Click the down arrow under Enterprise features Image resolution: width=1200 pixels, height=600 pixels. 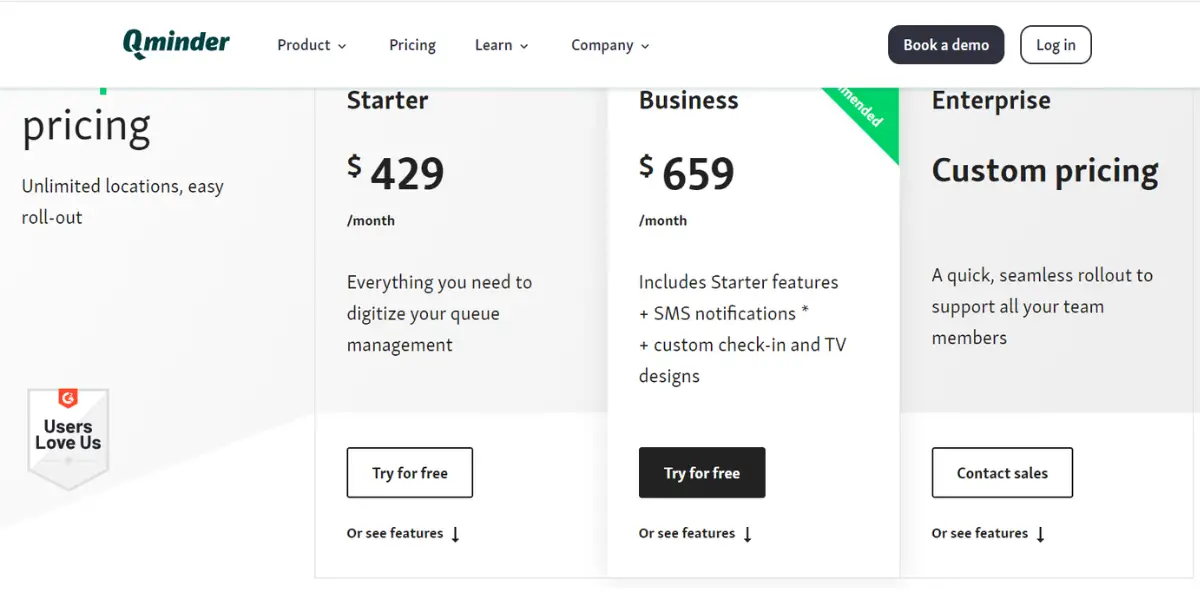[x=1041, y=534]
